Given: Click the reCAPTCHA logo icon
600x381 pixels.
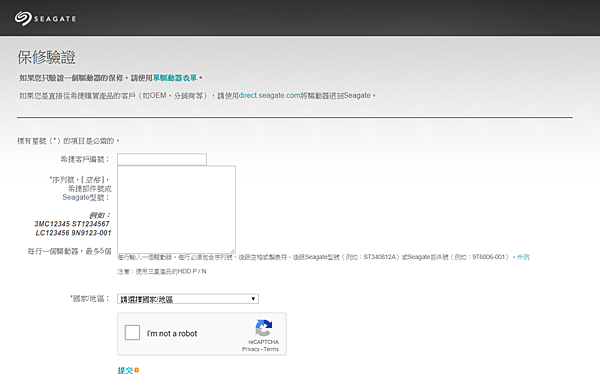Looking at the screenshot, I should [x=264, y=328].
